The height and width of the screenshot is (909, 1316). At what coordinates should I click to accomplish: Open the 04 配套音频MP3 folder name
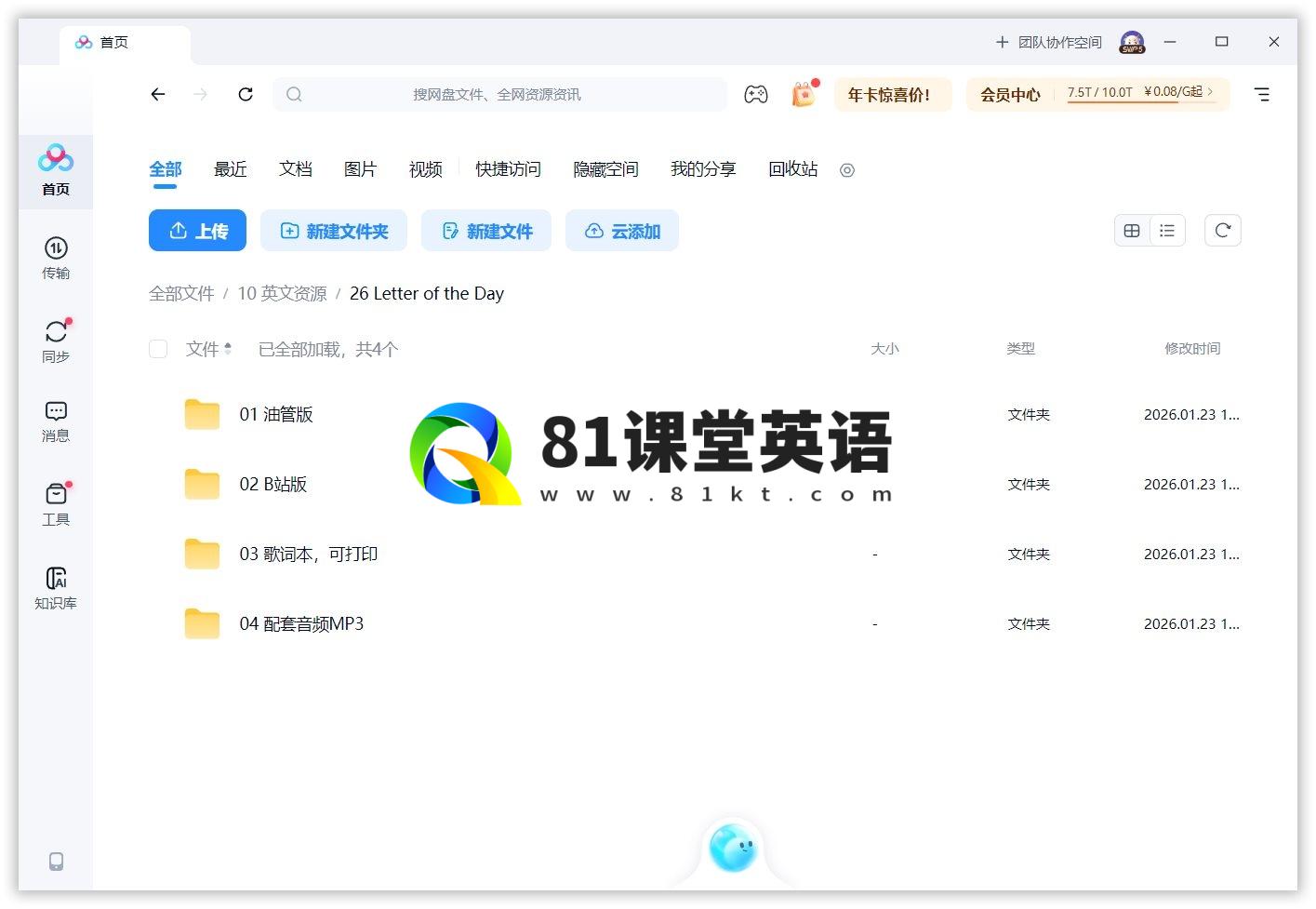pos(301,623)
